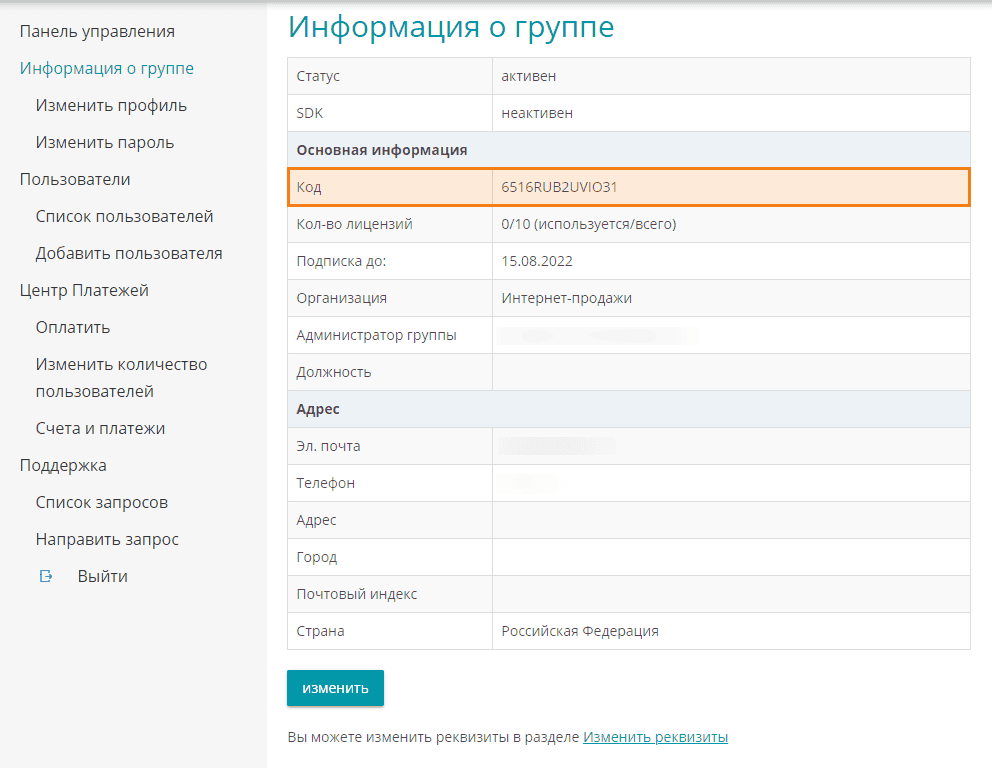Click organization value Интернет-продажи
The image size is (992, 768).
(566, 298)
